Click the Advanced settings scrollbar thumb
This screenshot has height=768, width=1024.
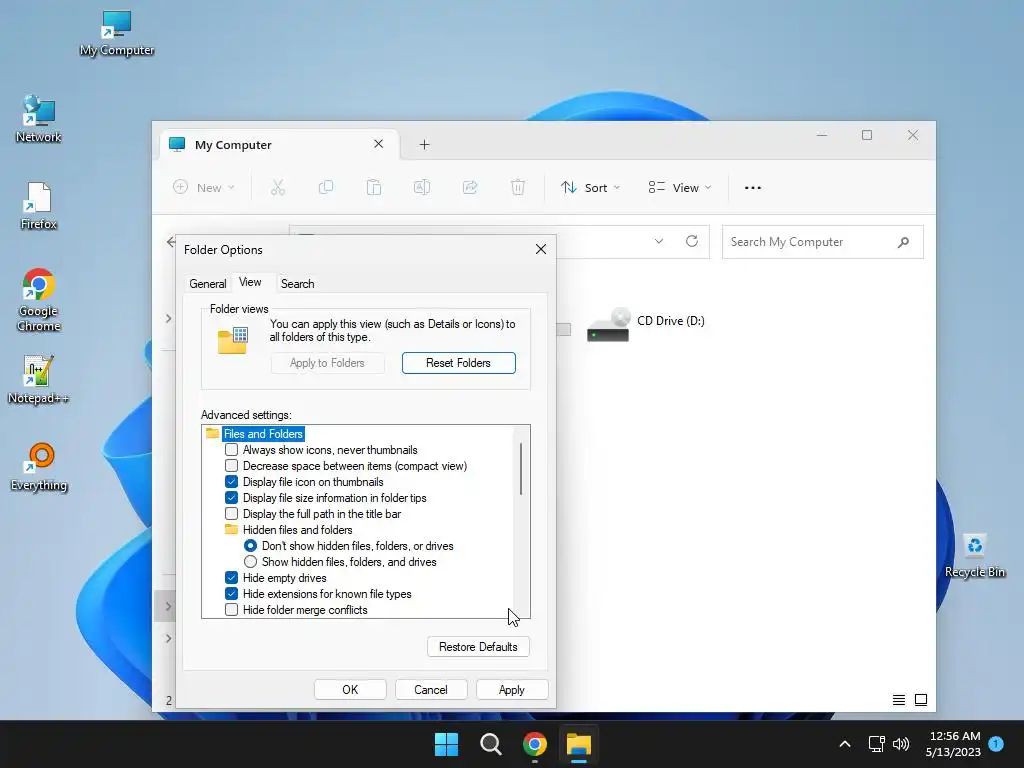click(x=520, y=468)
